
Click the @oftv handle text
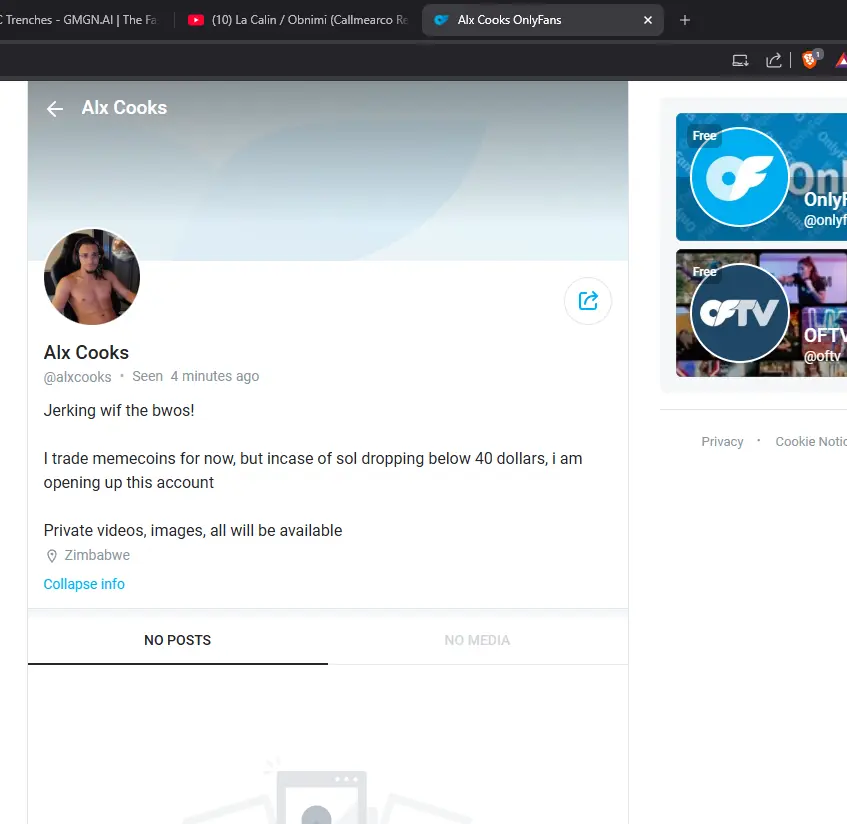pos(822,356)
